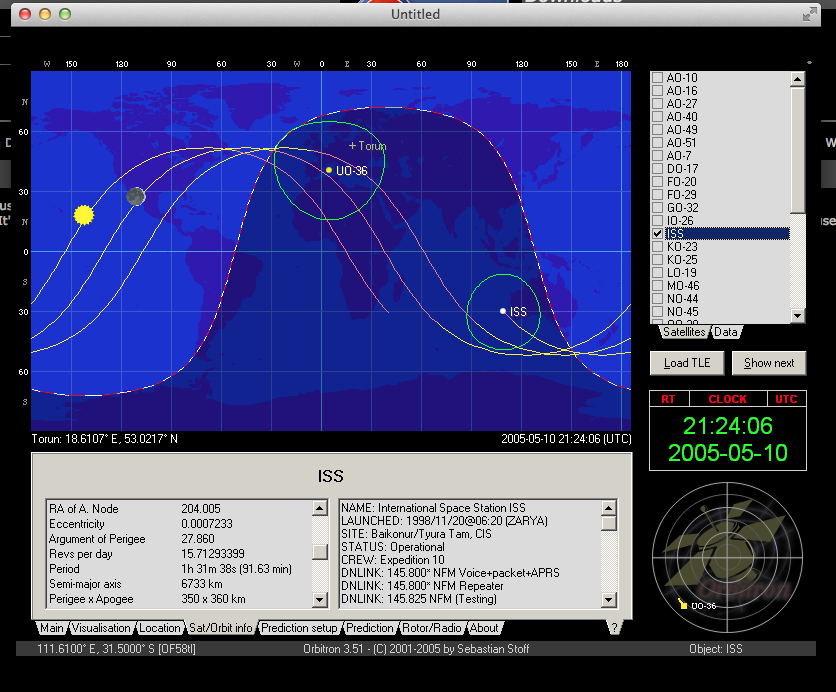
Task: Click the Show next button
Action: (769, 362)
